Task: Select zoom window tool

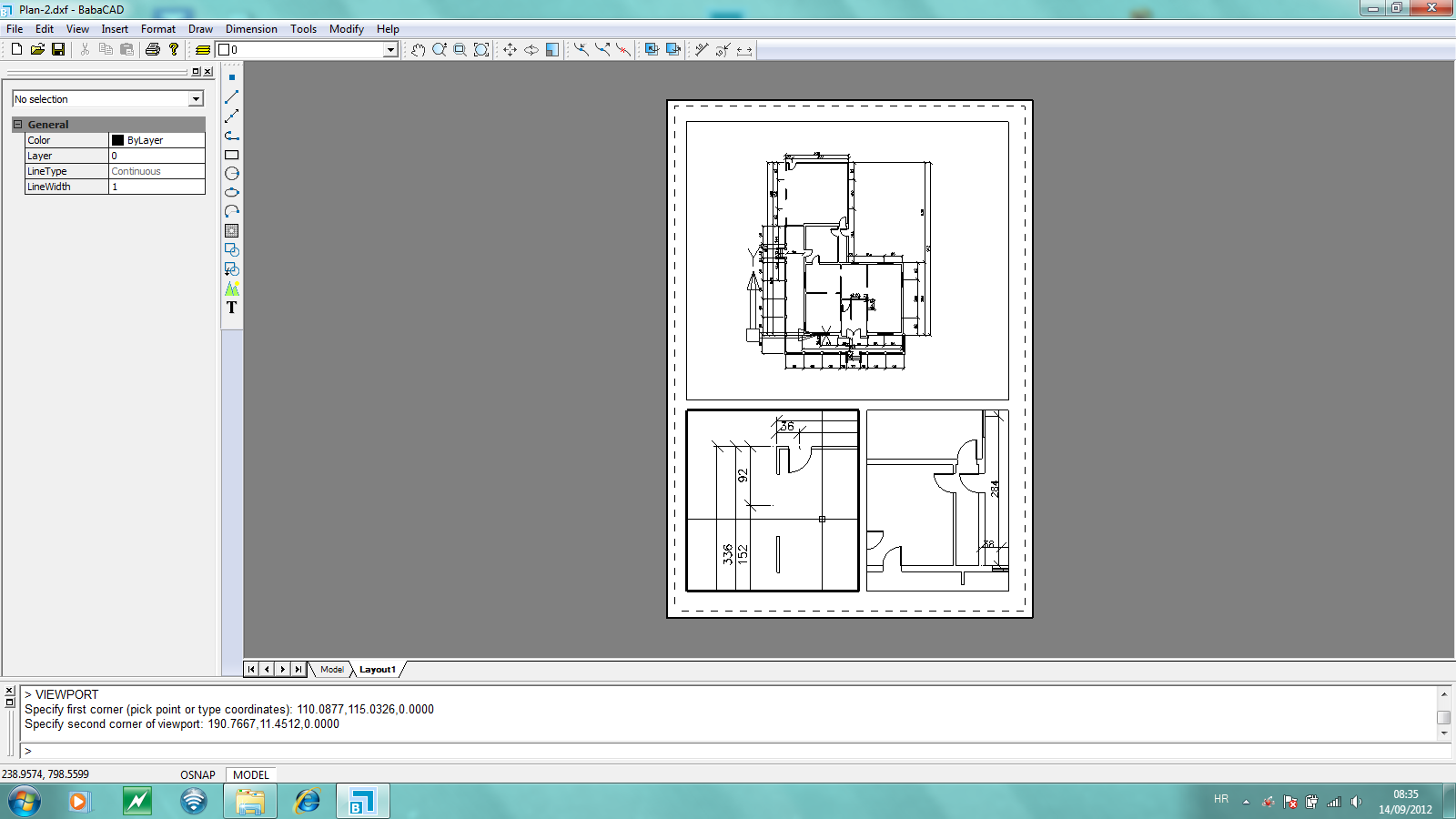Action: click(460, 49)
